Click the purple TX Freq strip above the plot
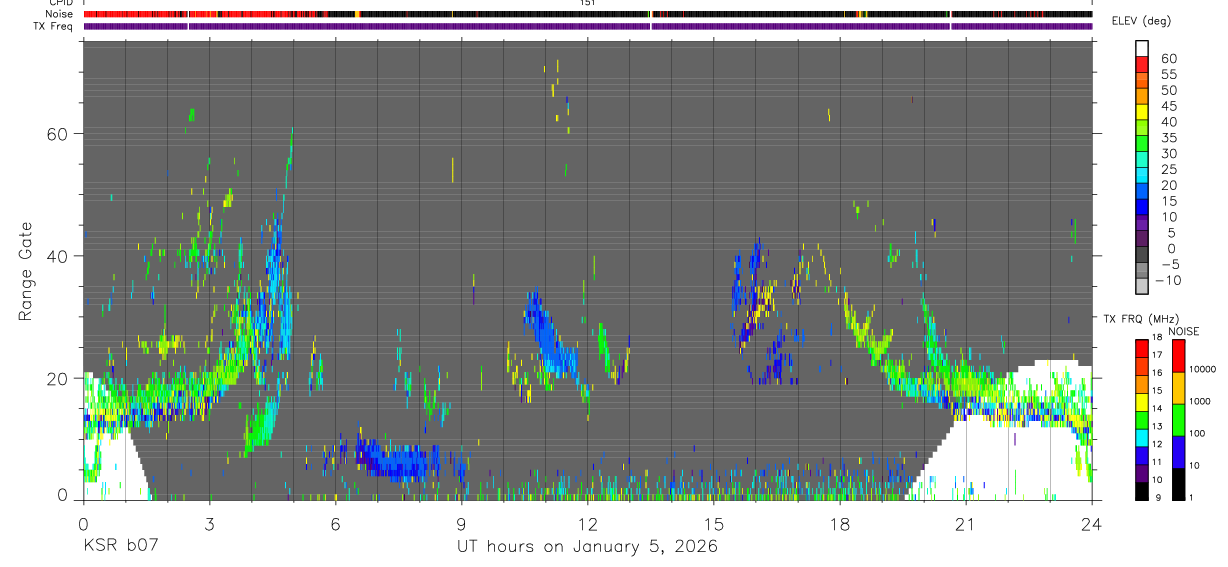The width and height of the screenshot is (1228, 567). pyautogui.click(x=588, y=26)
